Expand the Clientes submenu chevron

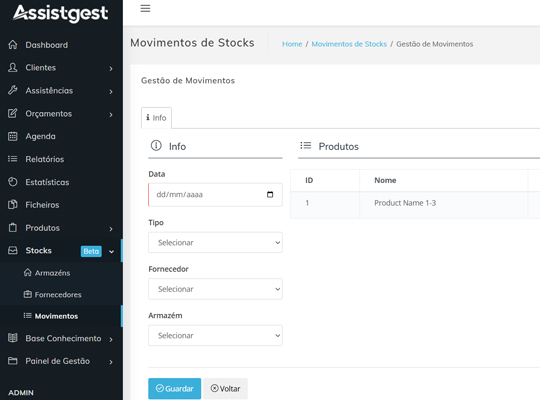111,69
